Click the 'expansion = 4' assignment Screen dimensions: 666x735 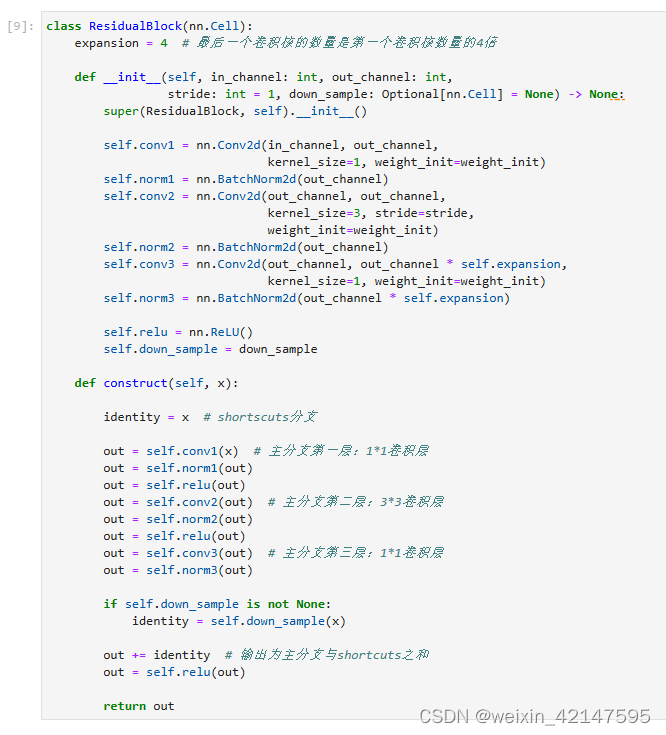click(121, 43)
